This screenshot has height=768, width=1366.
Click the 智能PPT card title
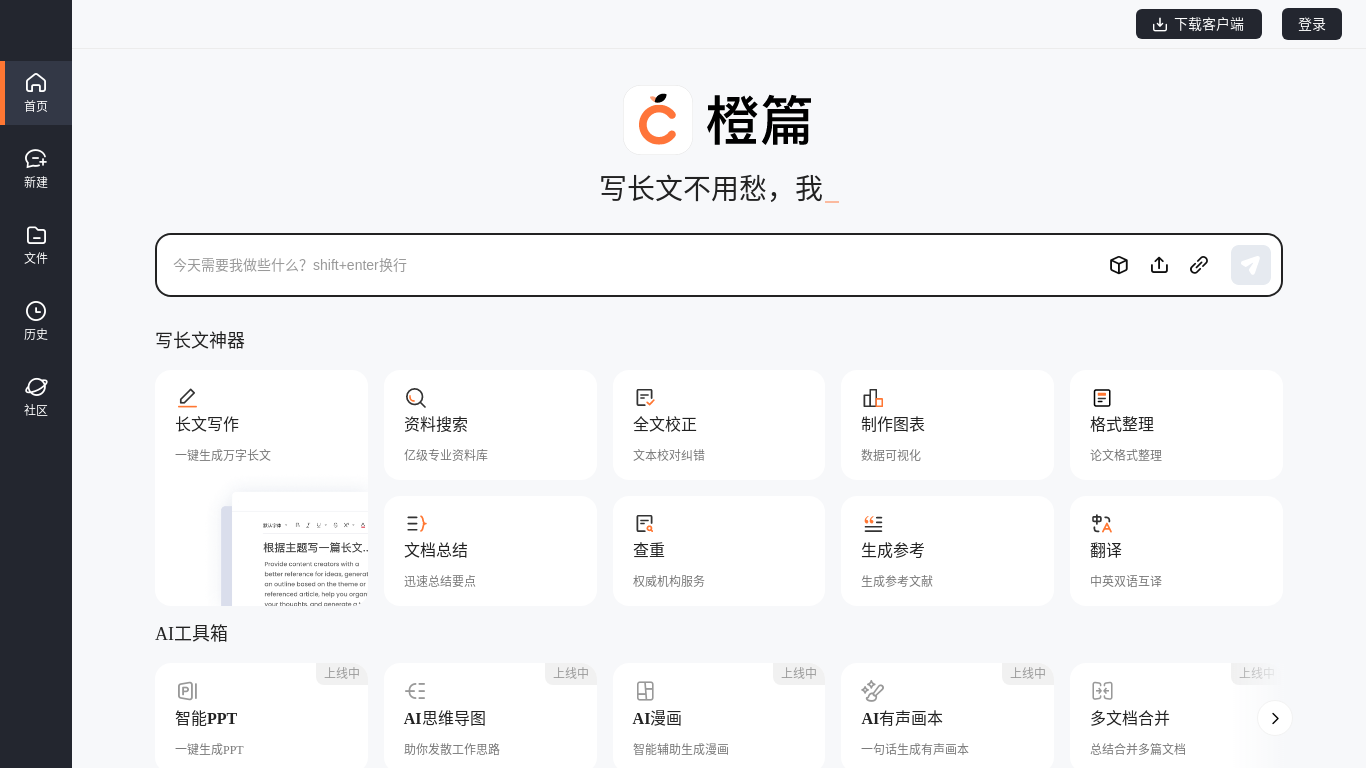click(206, 718)
